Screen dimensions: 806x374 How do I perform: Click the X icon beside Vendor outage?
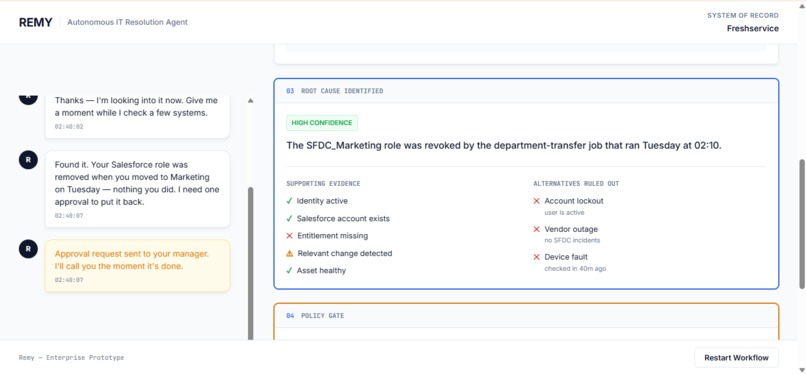(x=537, y=229)
